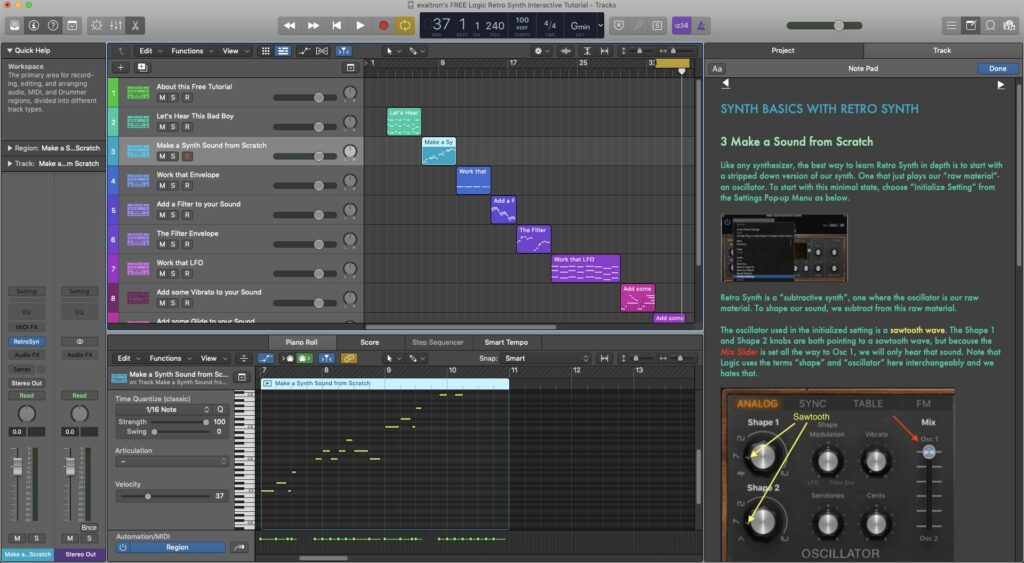The image size is (1024, 563).
Task: Open the Library button in the control bar
Action: 14,25
